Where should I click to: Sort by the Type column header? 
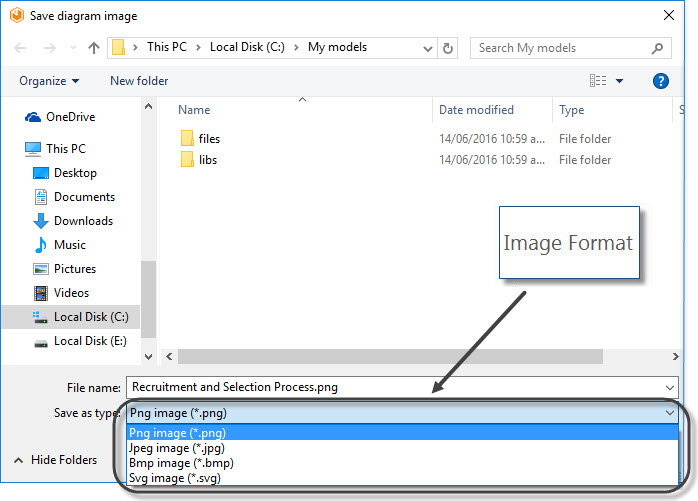pyautogui.click(x=572, y=110)
